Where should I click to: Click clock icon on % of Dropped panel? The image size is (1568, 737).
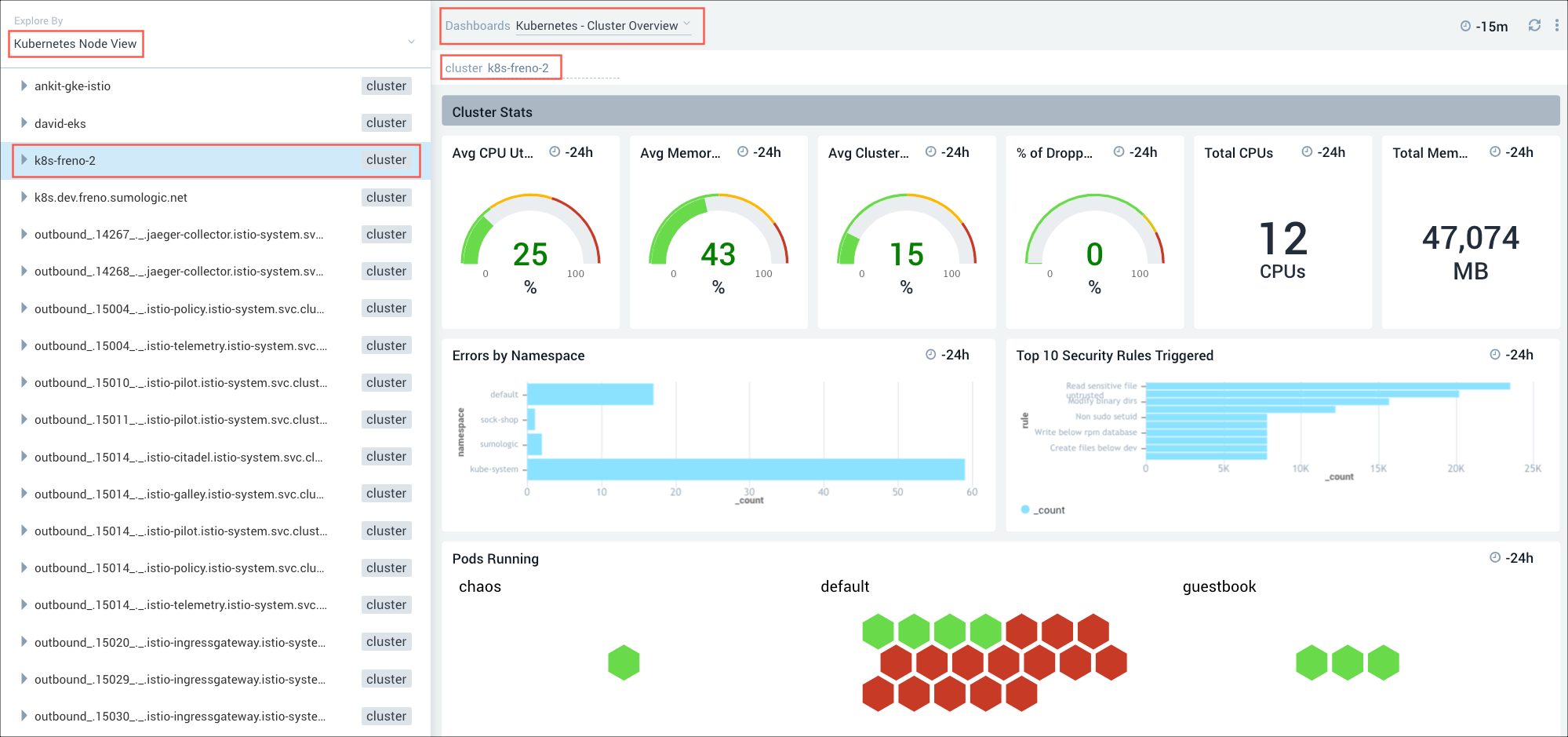[1119, 151]
